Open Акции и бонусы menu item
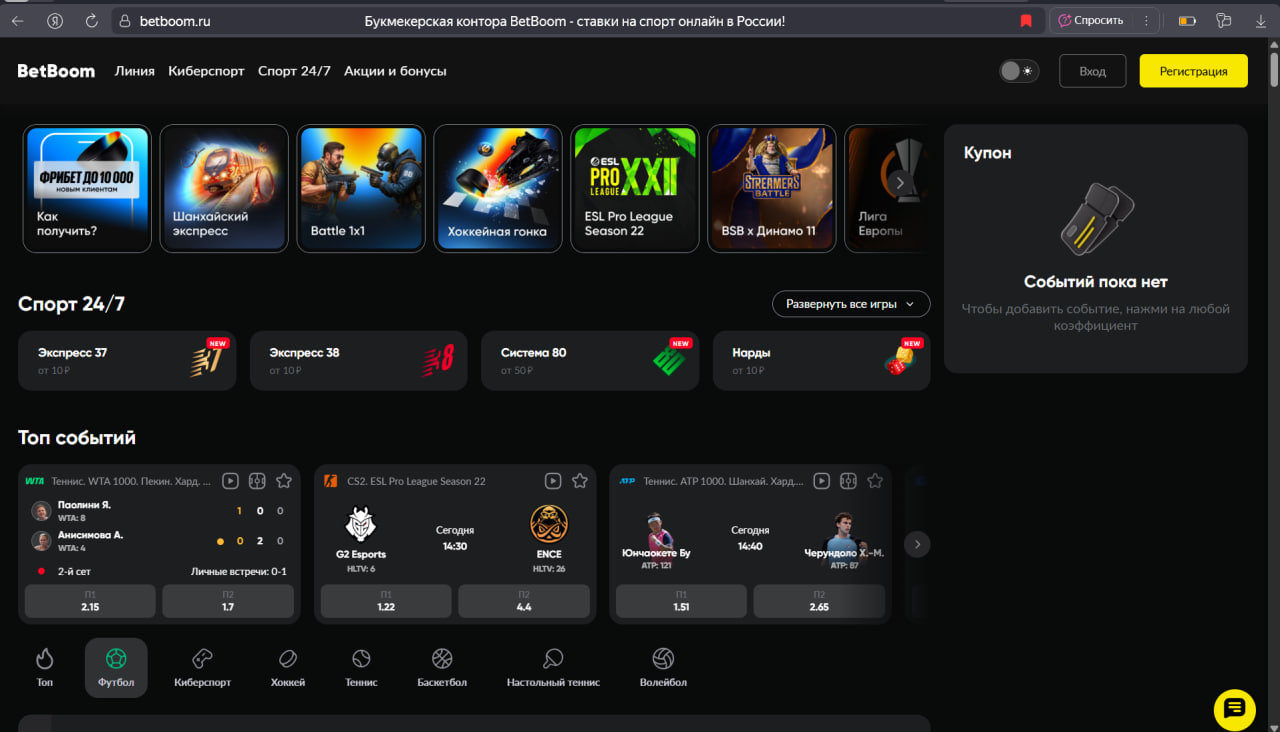This screenshot has height=732, width=1280. (x=395, y=71)
